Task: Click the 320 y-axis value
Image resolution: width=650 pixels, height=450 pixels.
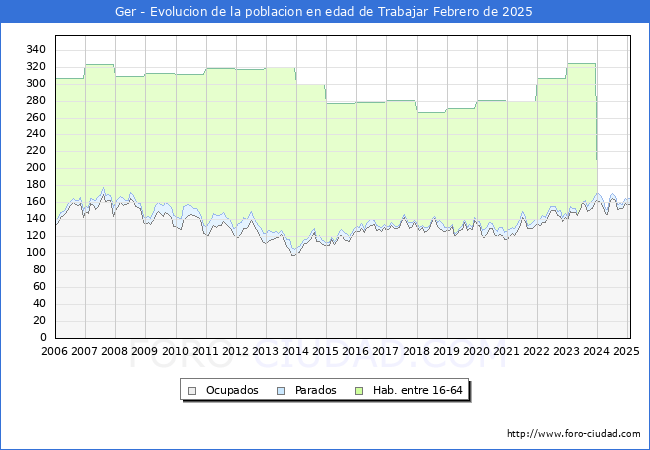Action: (x=36, y=67)
